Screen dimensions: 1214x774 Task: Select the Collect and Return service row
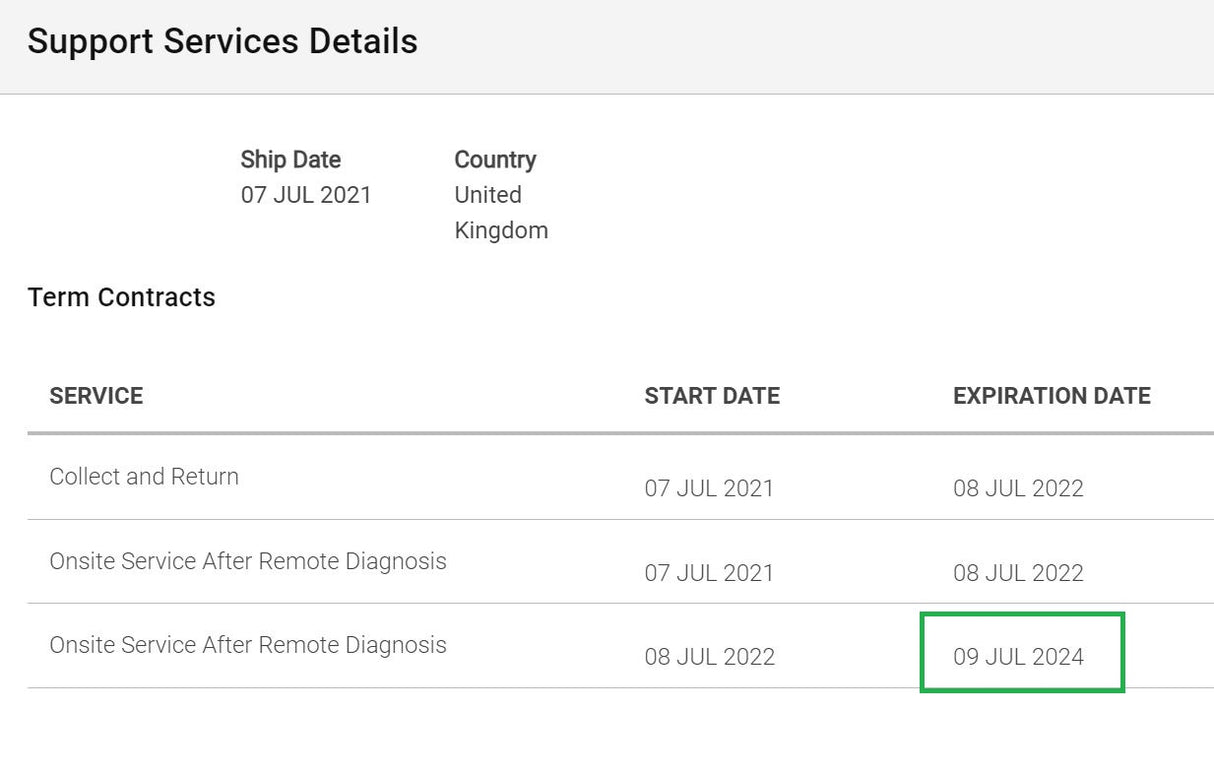(x=144, y=477)
